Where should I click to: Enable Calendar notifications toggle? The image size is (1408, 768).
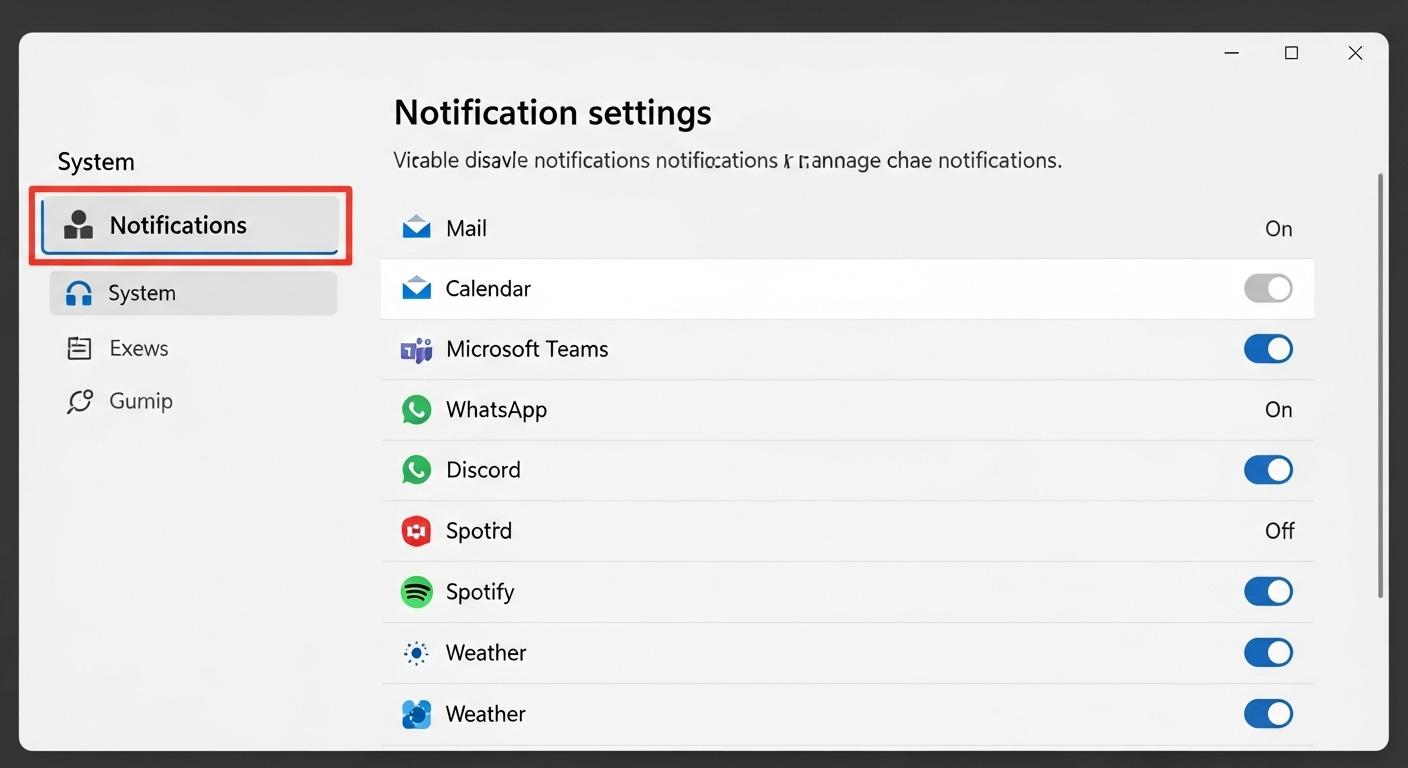point(1268,288)
